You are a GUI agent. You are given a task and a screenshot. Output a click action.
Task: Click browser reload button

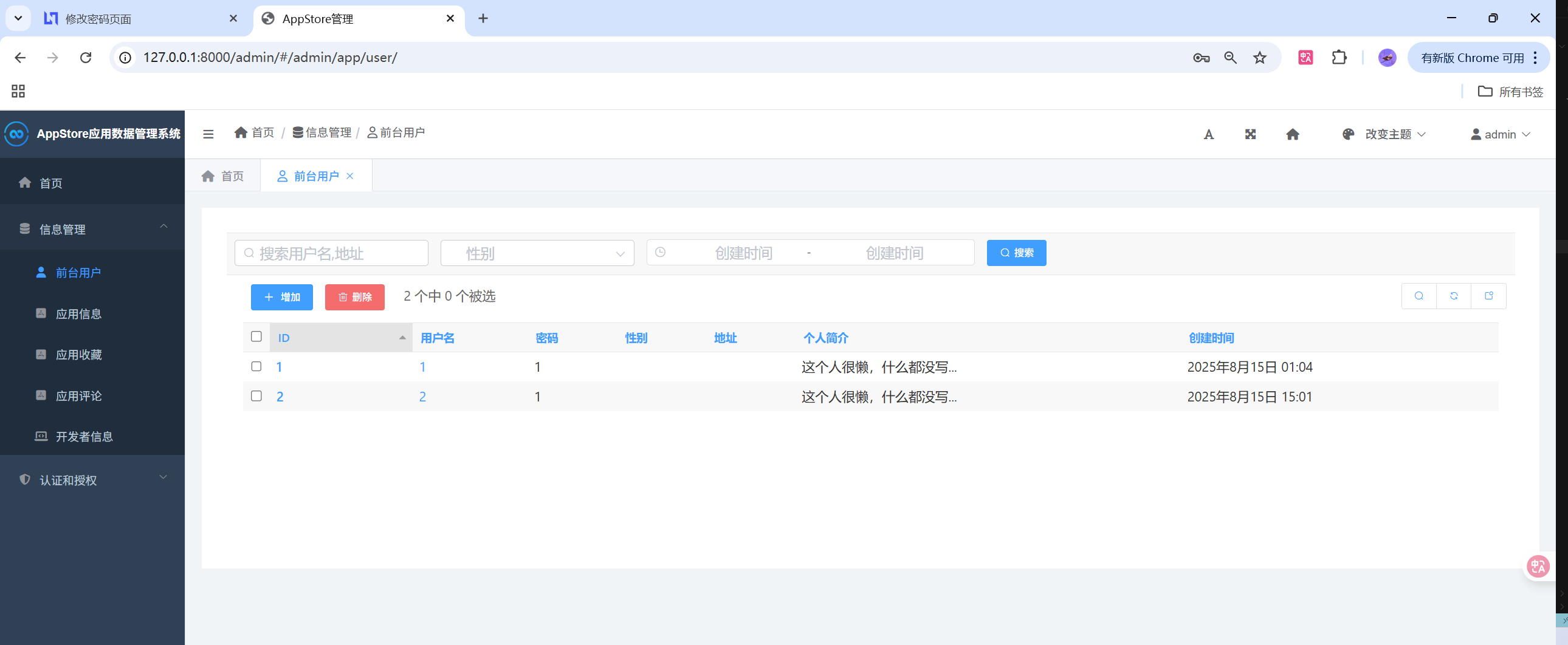[x=86, y=58]
